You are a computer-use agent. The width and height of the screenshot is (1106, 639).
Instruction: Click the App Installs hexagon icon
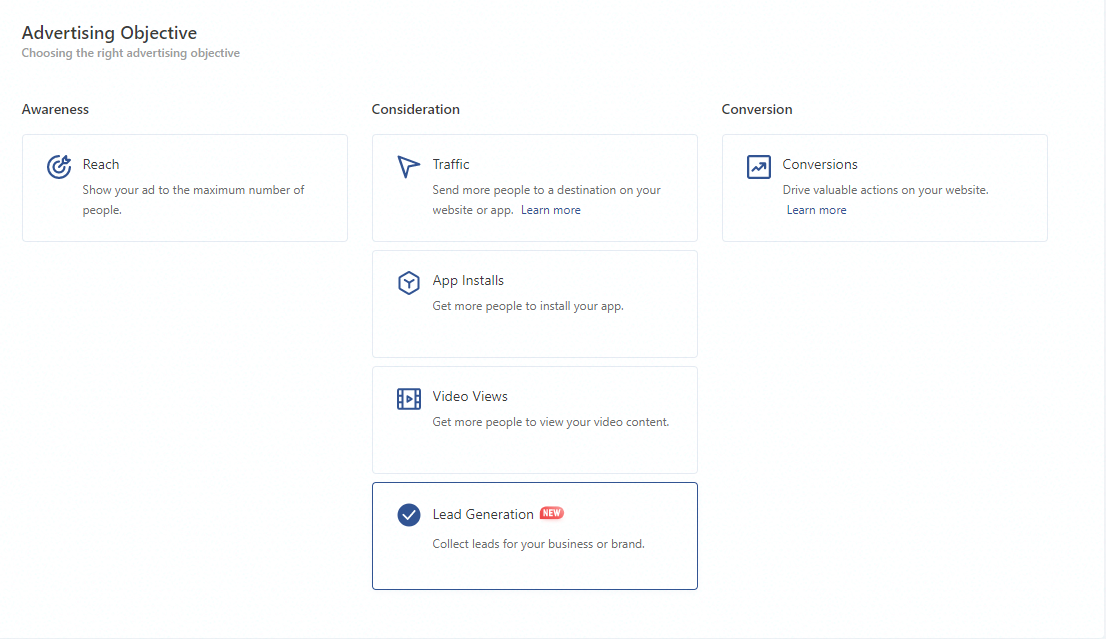click(x=408, y=283)
